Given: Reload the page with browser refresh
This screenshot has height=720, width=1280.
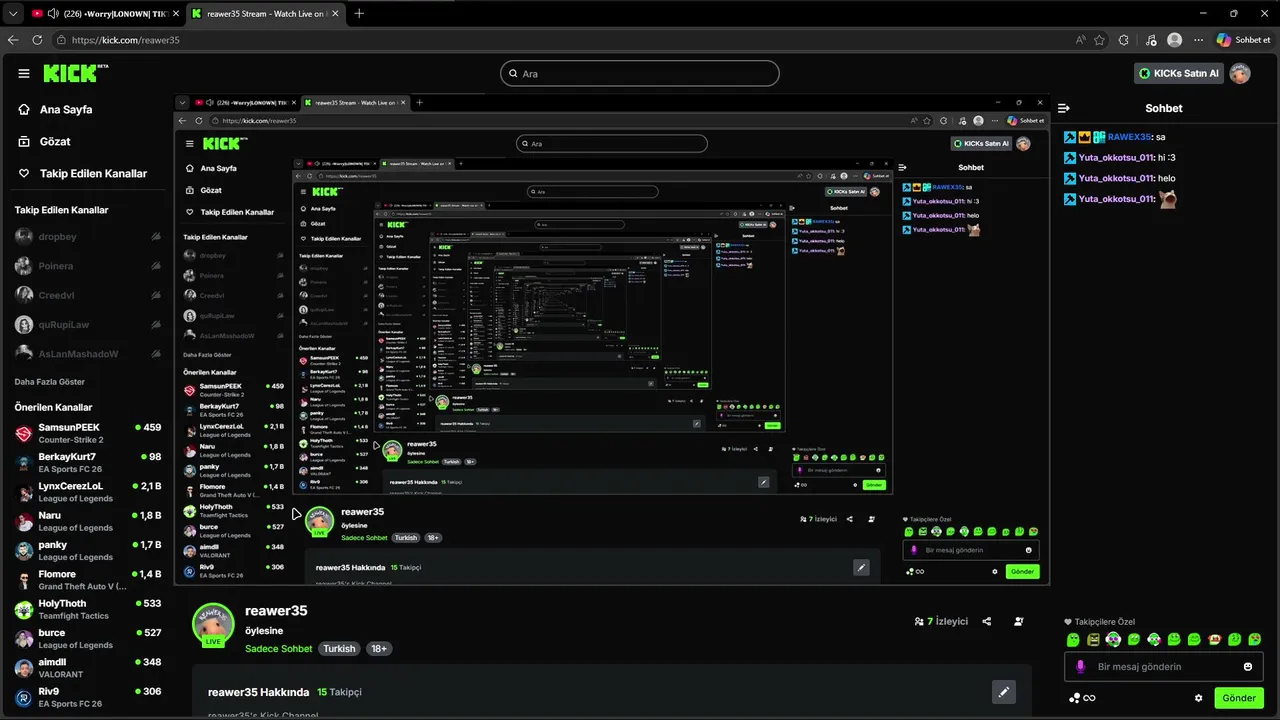Looking at the screenshot, I should click(37, 40).
